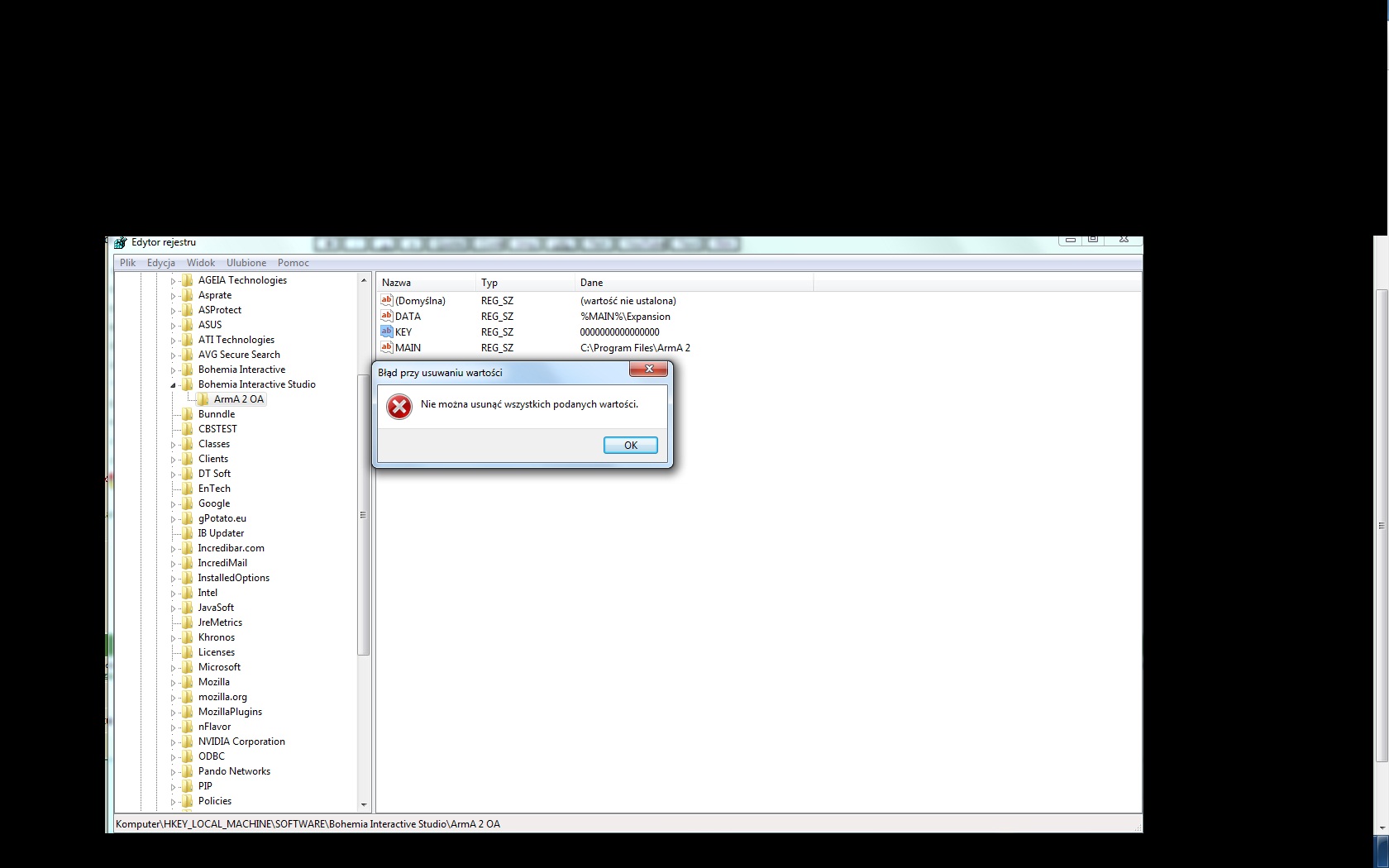Viewport: 1389px width, 868px height.
Task: Open the Plik menu
Action: tap(127, 263)
